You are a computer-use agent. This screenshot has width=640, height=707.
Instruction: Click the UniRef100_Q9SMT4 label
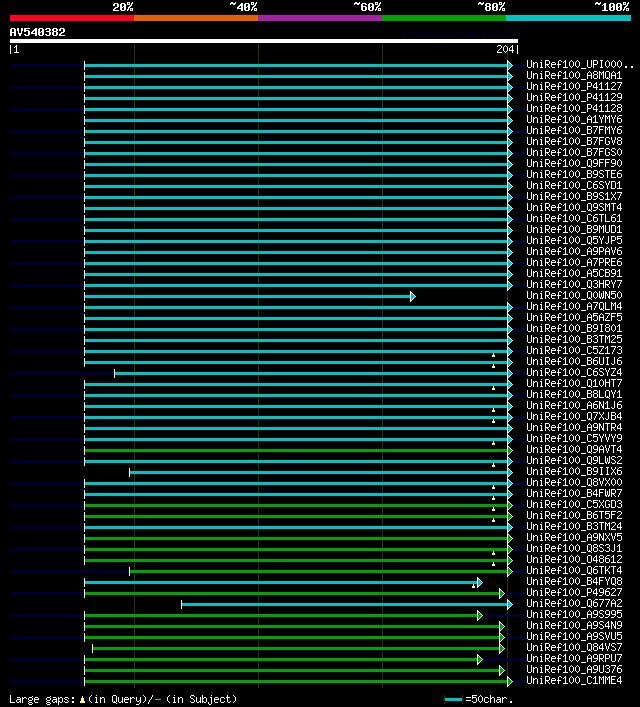pyautogui.click(x=574, y=207)
